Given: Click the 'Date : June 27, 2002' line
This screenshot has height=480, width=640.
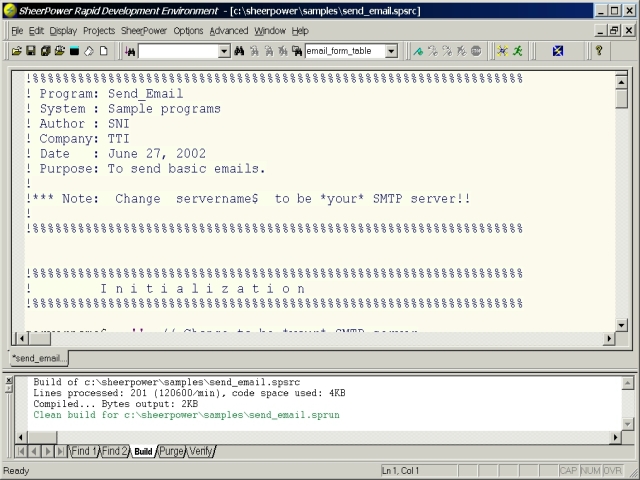Looking at the screenshot, I should tap(116, 154).
